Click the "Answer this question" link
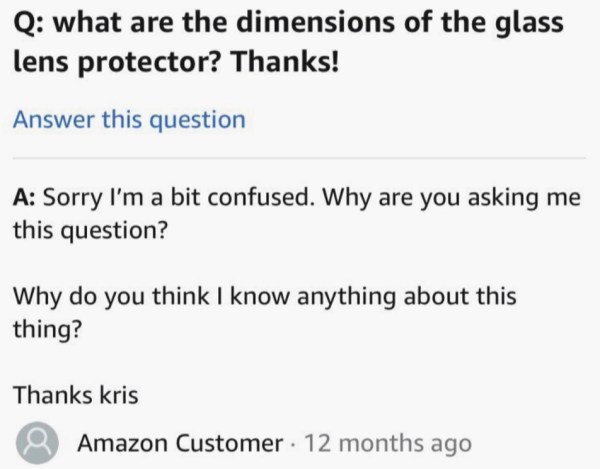The image size is (600, 469). click(x=128, y=120)
